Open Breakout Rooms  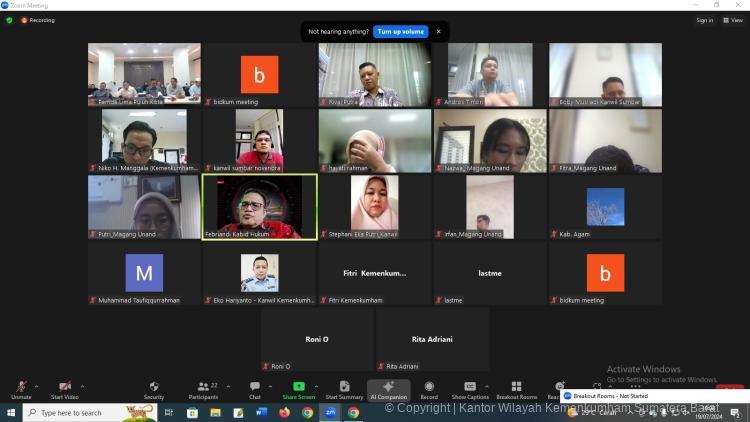point(517,390)
